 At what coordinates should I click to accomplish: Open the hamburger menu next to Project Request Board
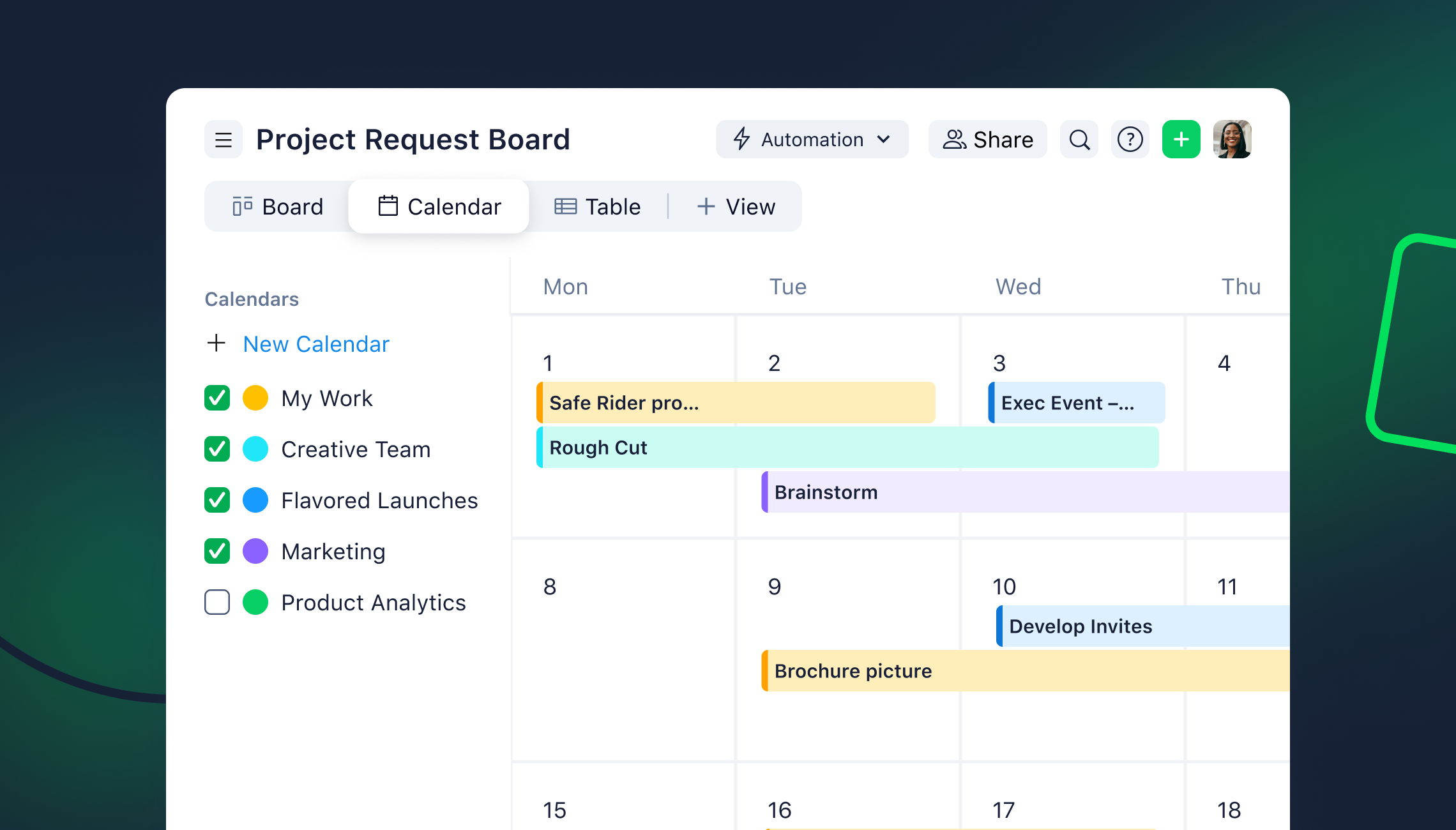coord(223,139)
